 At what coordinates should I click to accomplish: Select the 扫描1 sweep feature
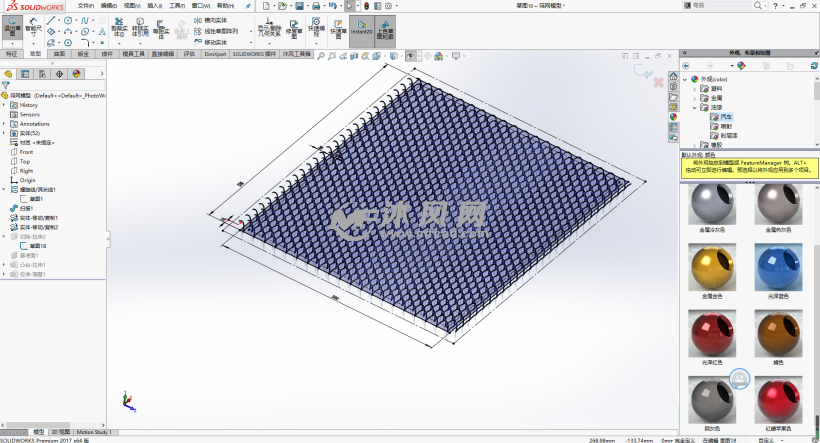click(x=26, y=208)
